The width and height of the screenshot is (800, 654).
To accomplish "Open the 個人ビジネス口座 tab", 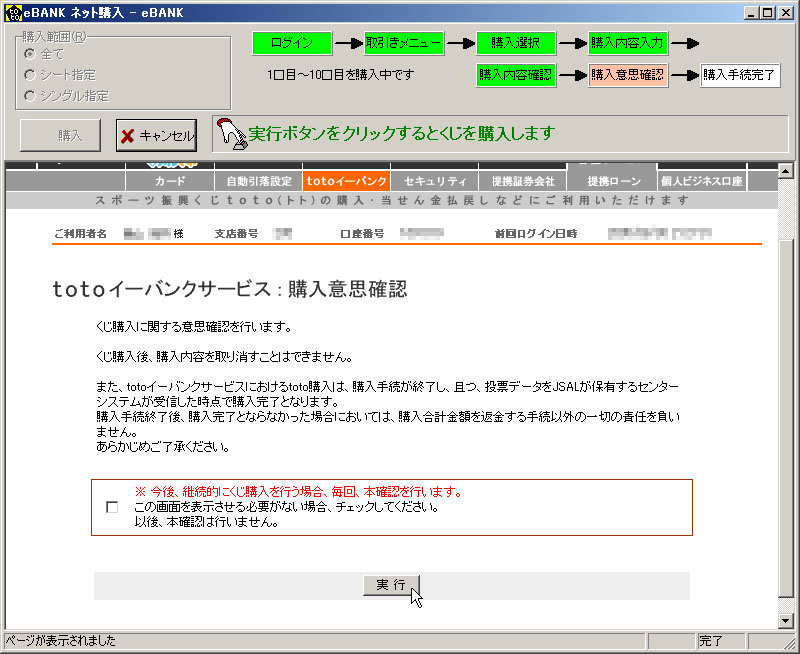I will pyautogui.click(x=701, y=181).
